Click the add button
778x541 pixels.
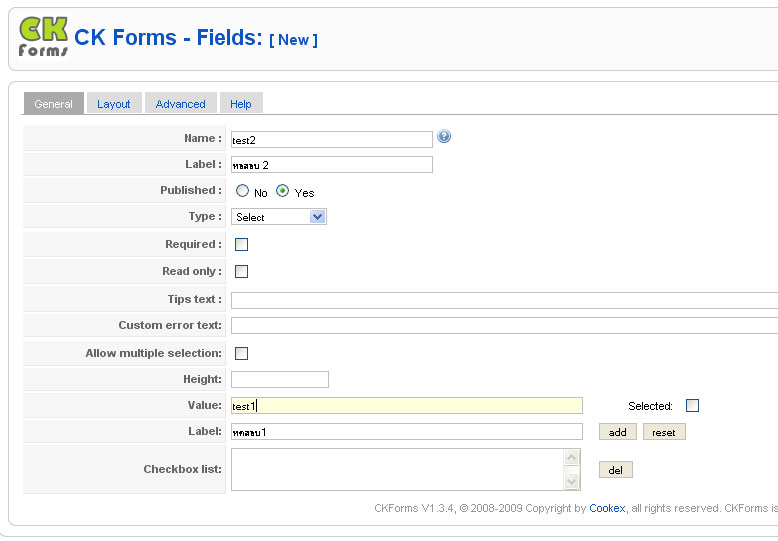618,432
